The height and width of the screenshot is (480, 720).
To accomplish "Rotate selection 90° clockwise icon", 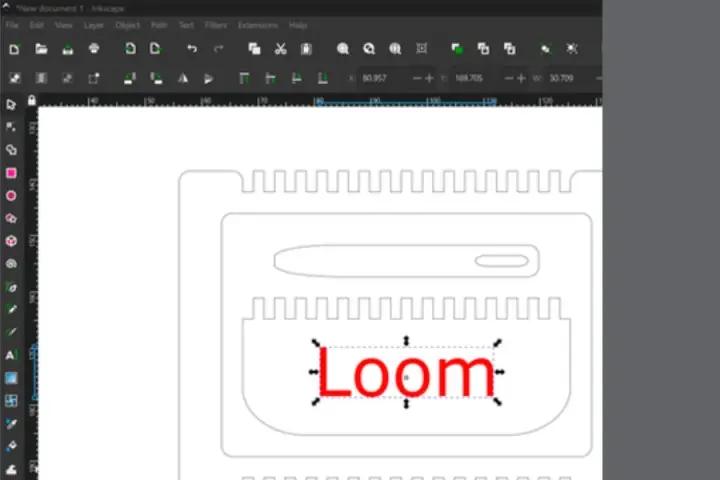I will pos(156,78).
